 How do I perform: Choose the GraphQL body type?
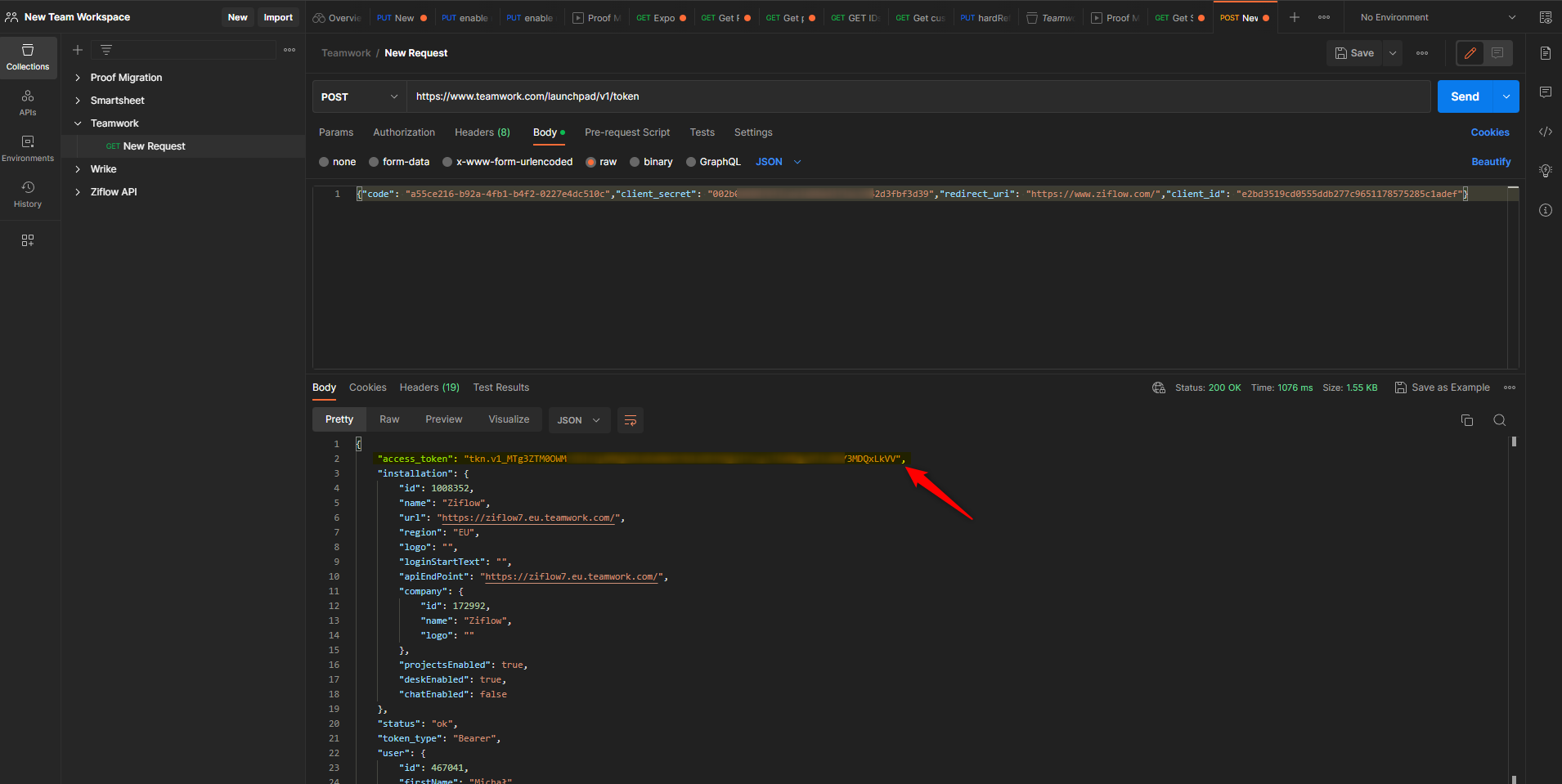pos(712,162)
